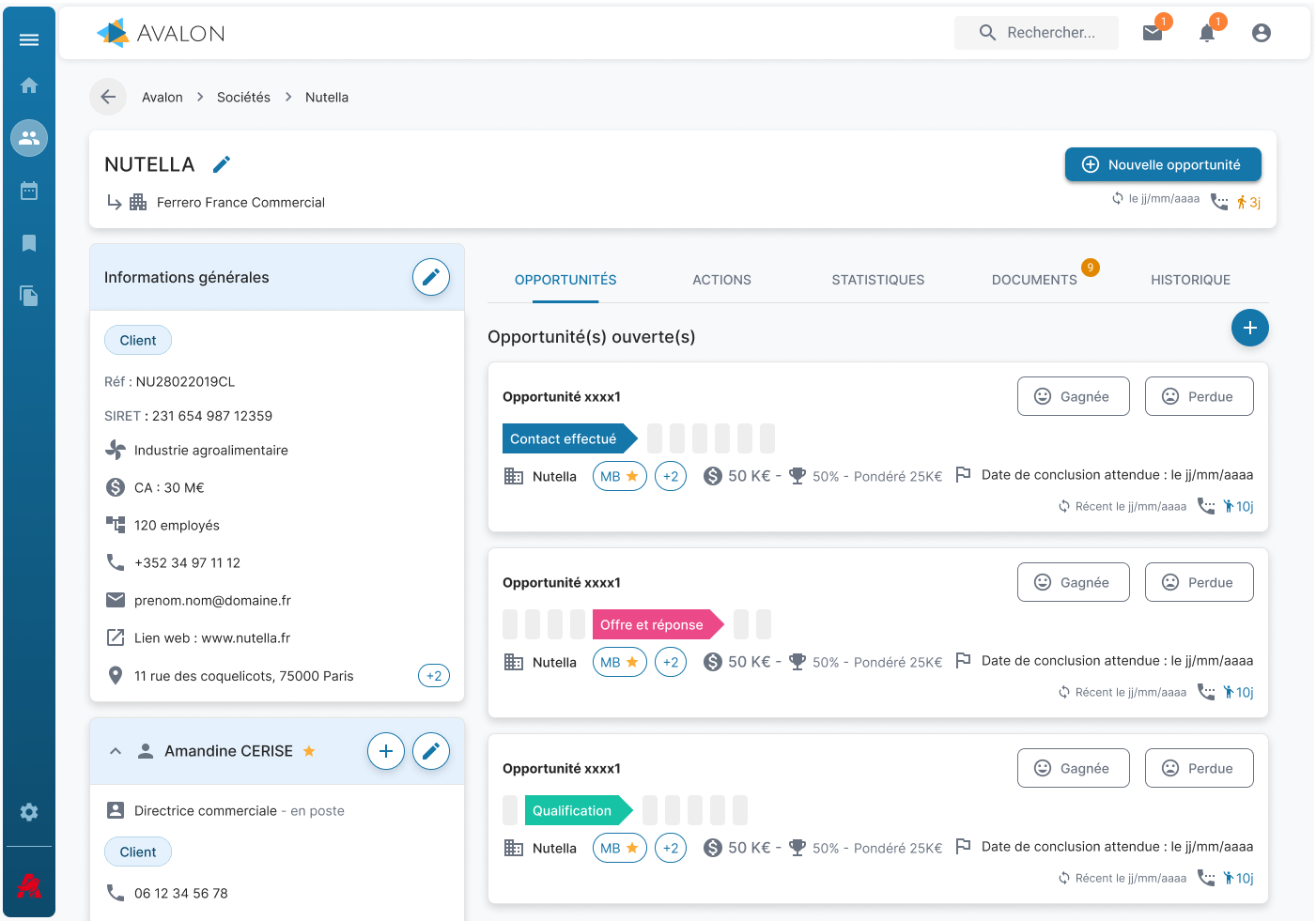Select the Offre et réponse pipeline stage
Screen dimensions: 1316x921
(x=654, y=624)
